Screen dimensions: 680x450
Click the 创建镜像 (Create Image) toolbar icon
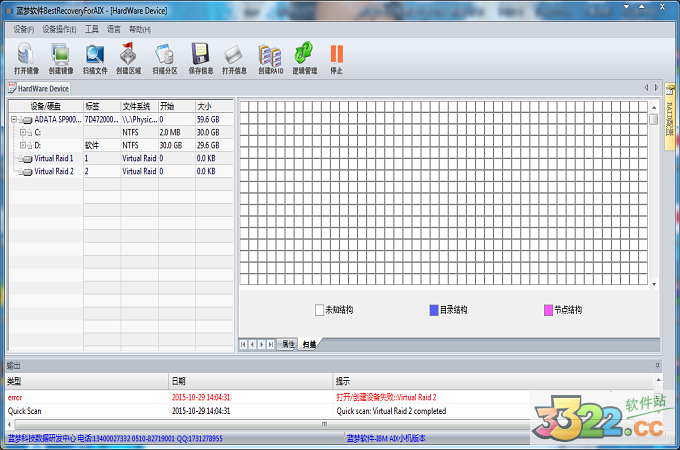click(60, 55)
